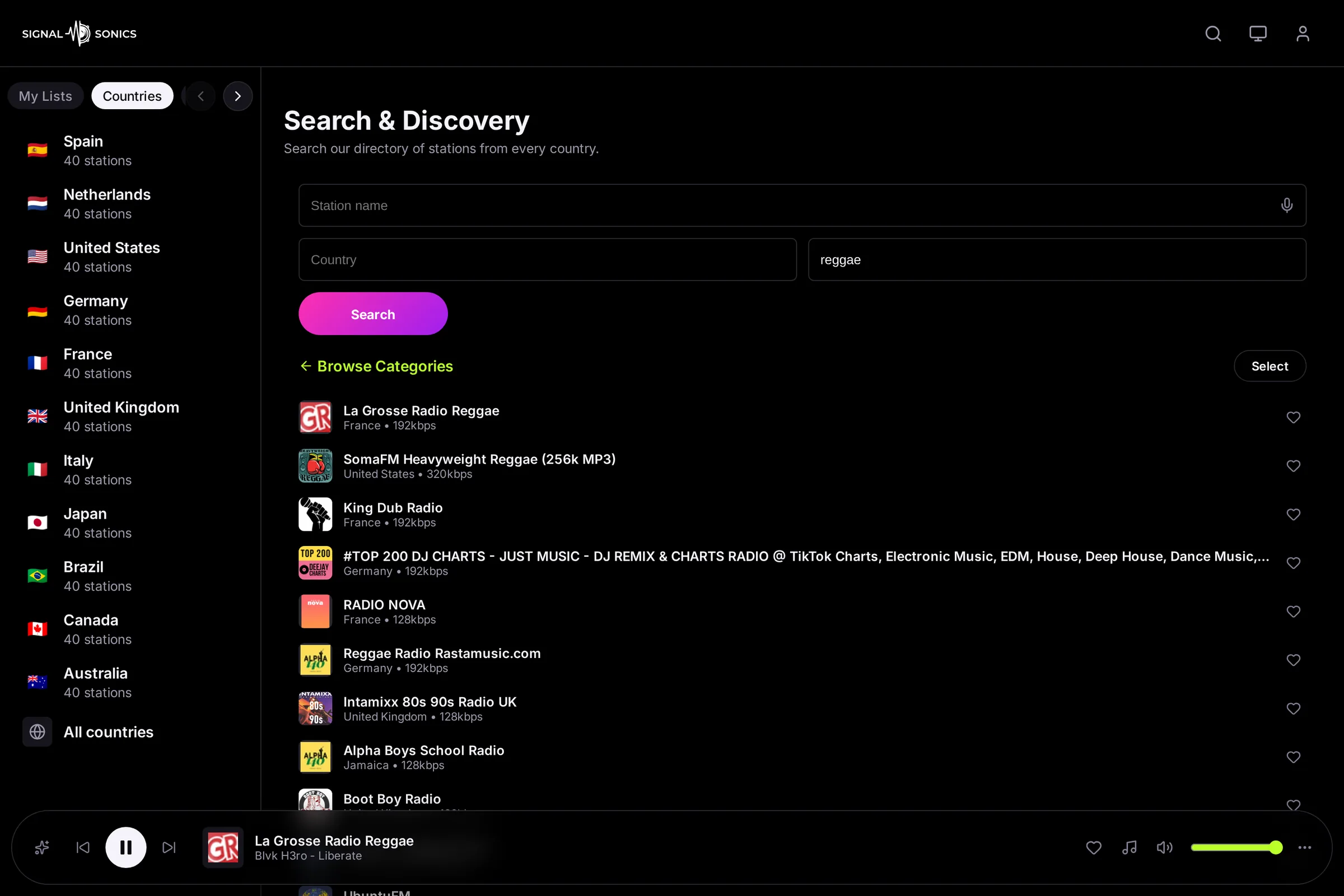
Task: Click the Netherlands flag icon
Action: coord(37,203)
